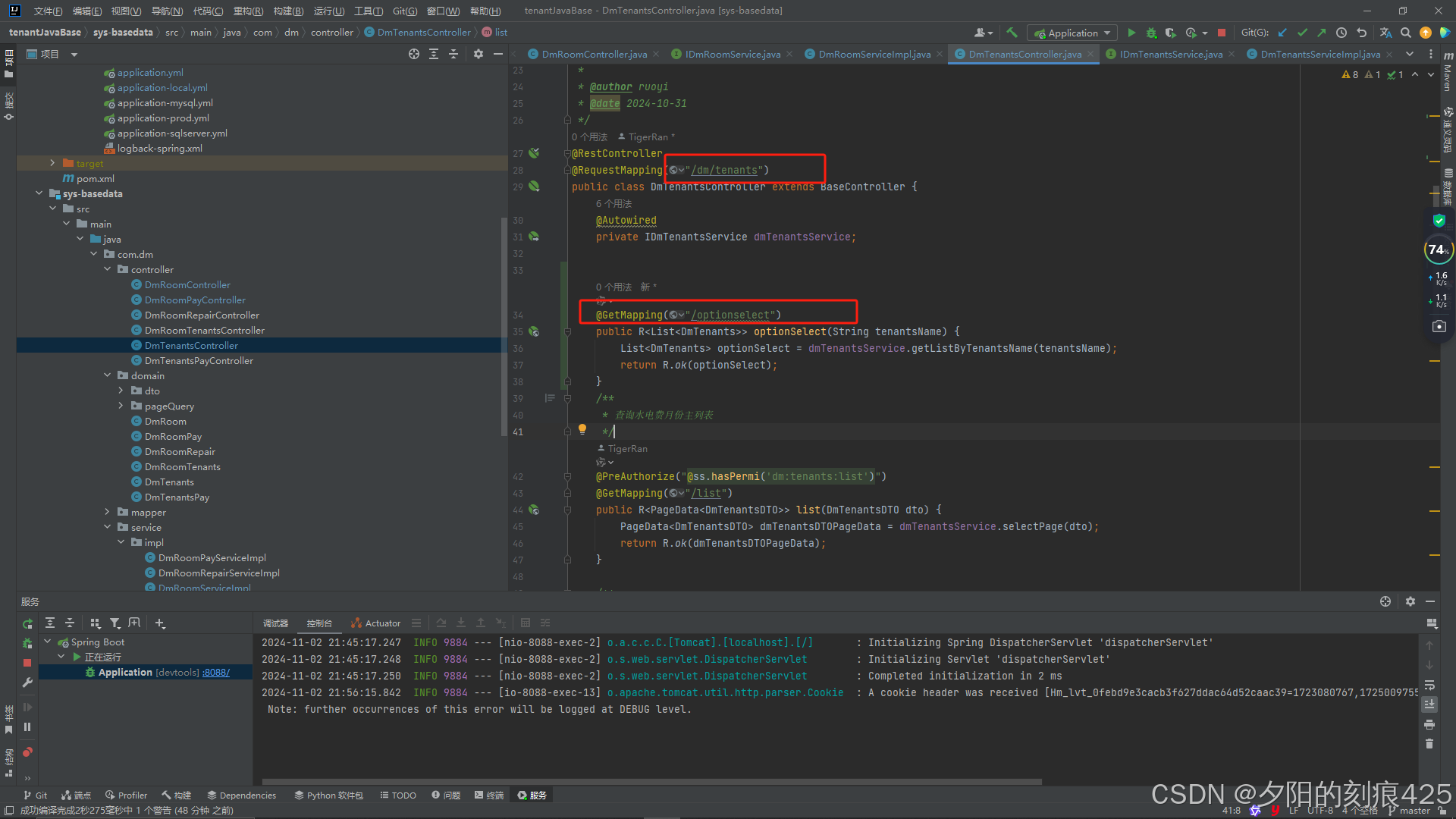Viewport: 1456px width, 819px height.
Task: Select DmRoomPayController in project tree
Action: point(195,300)
